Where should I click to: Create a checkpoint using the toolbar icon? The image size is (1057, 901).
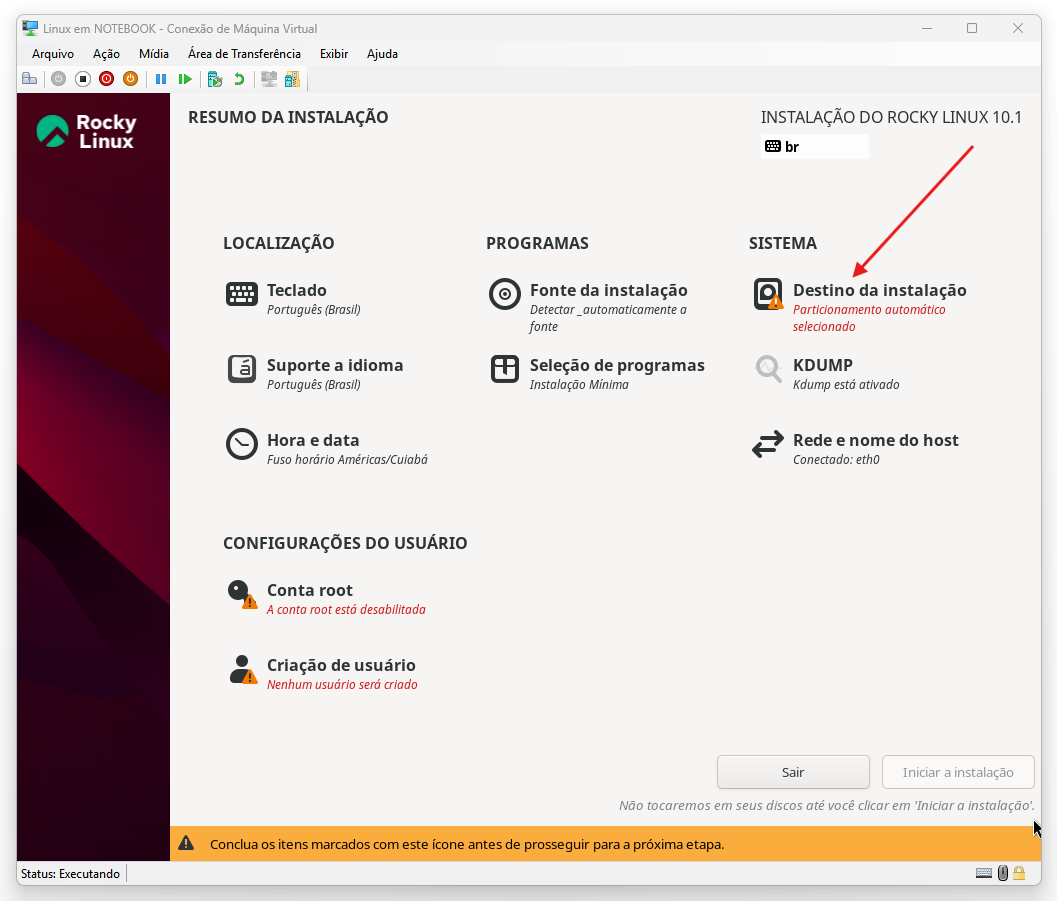click(214, 79)
